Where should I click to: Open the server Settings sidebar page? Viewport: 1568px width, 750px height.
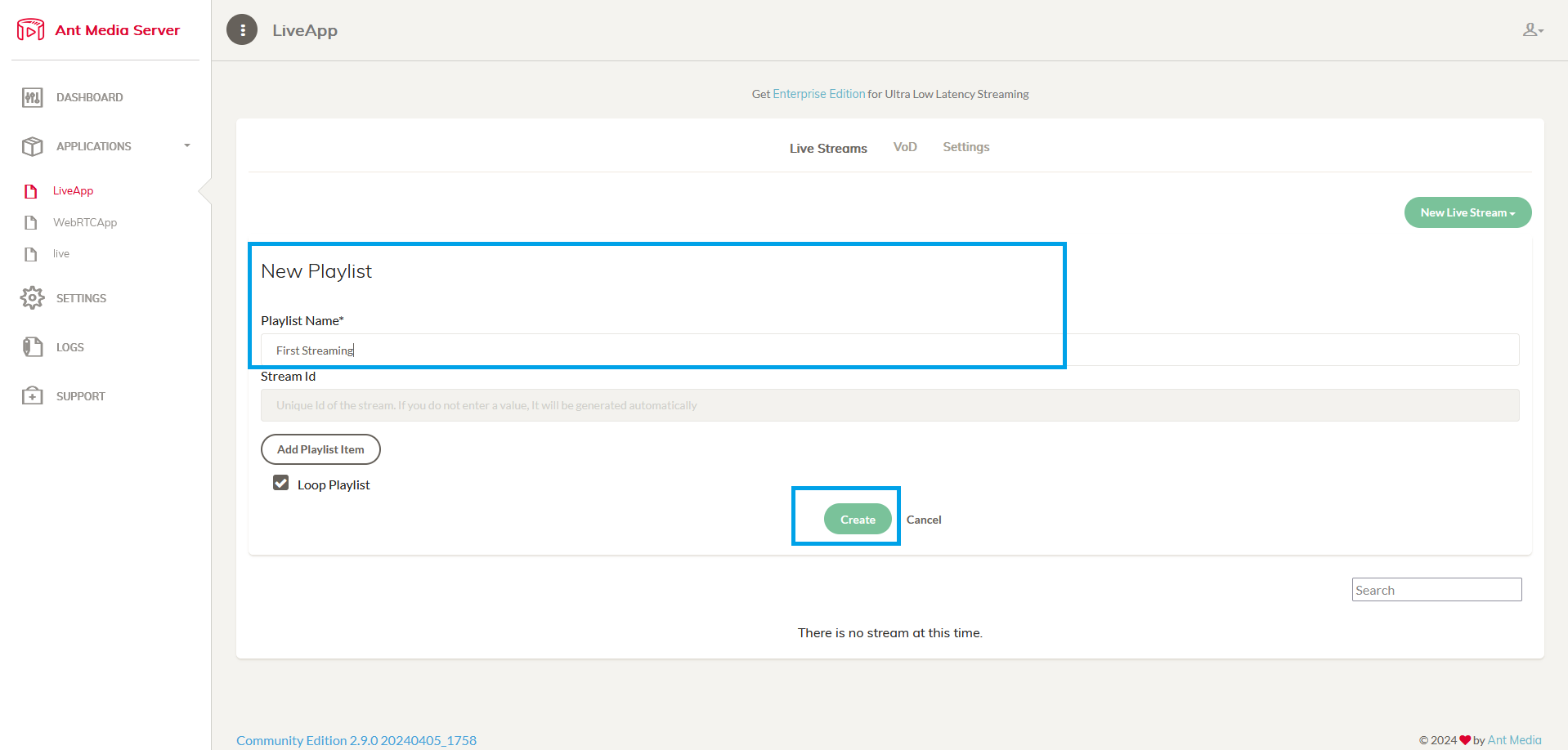click(81, 298)
